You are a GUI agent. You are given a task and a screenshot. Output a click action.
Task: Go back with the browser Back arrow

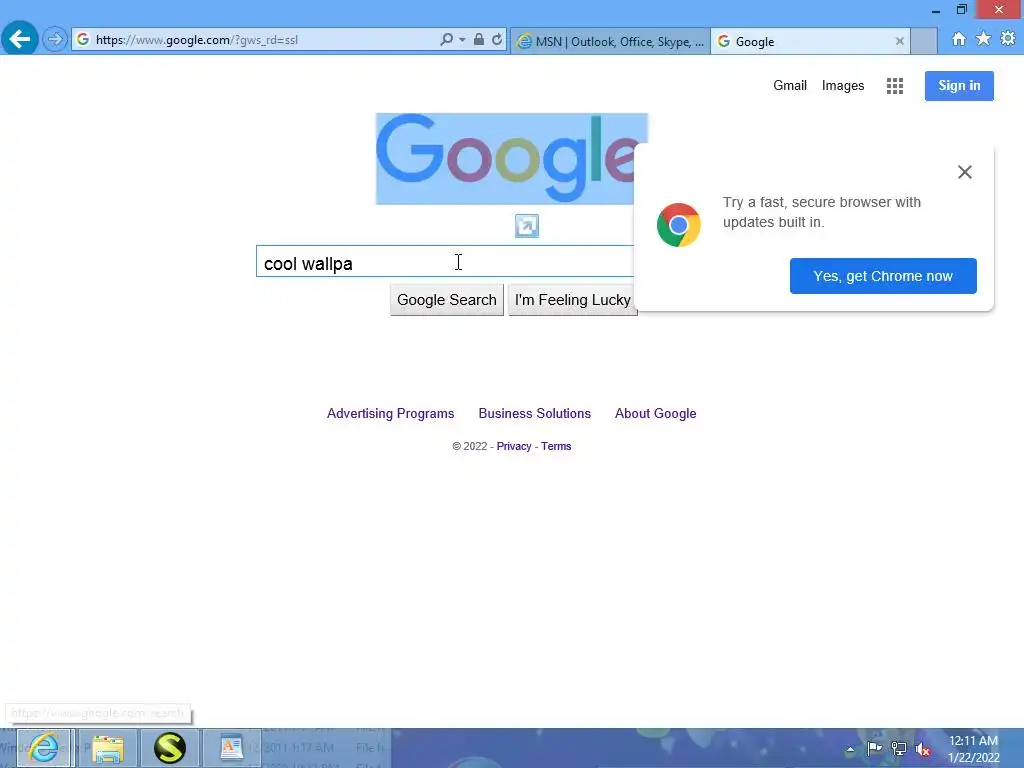(x=20, y=39)
